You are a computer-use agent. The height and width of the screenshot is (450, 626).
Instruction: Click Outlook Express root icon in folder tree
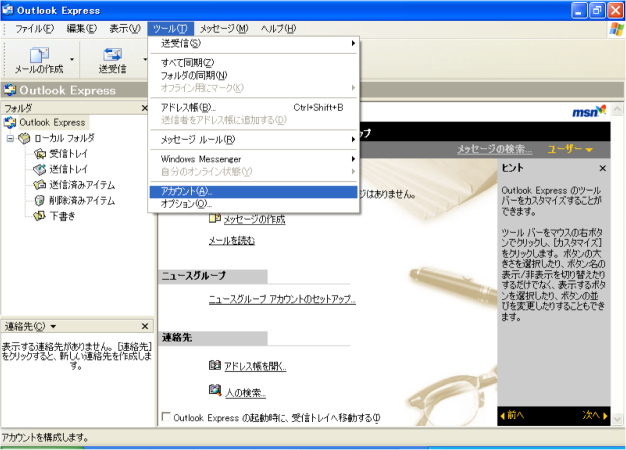pyautogui.click(x=10, y=122)
